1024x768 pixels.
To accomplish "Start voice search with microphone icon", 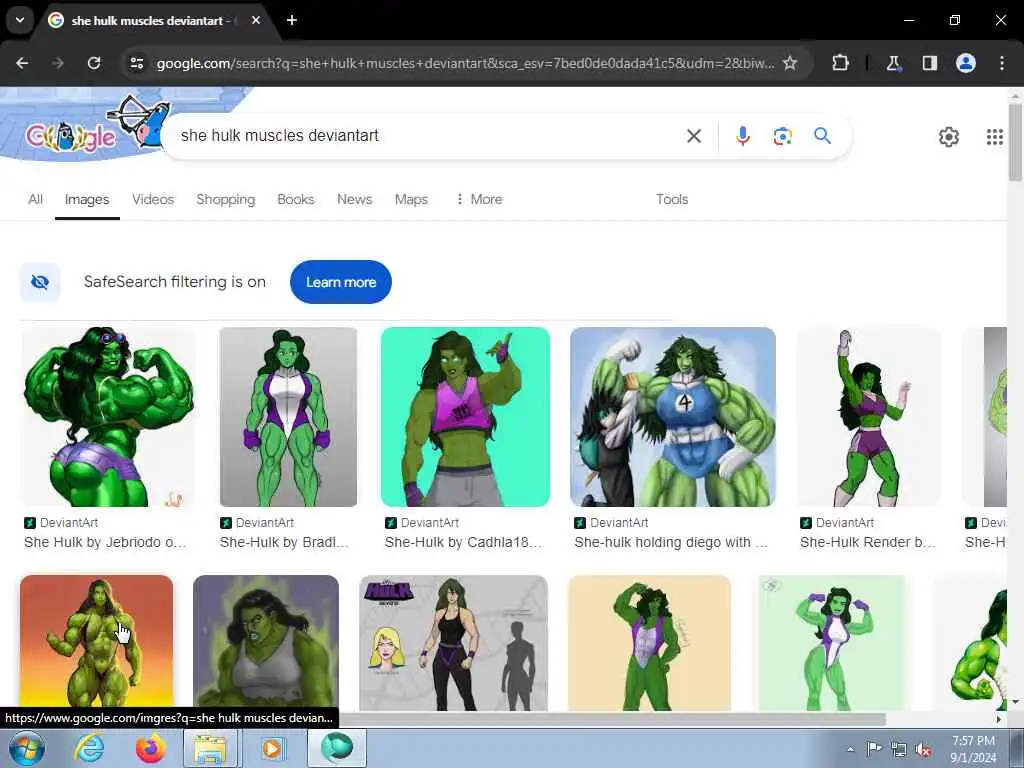I will coord(743,136).
